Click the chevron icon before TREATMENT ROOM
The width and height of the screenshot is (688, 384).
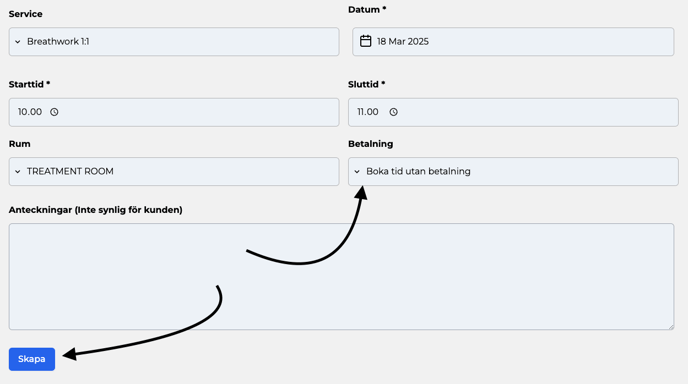coord(18,172)
